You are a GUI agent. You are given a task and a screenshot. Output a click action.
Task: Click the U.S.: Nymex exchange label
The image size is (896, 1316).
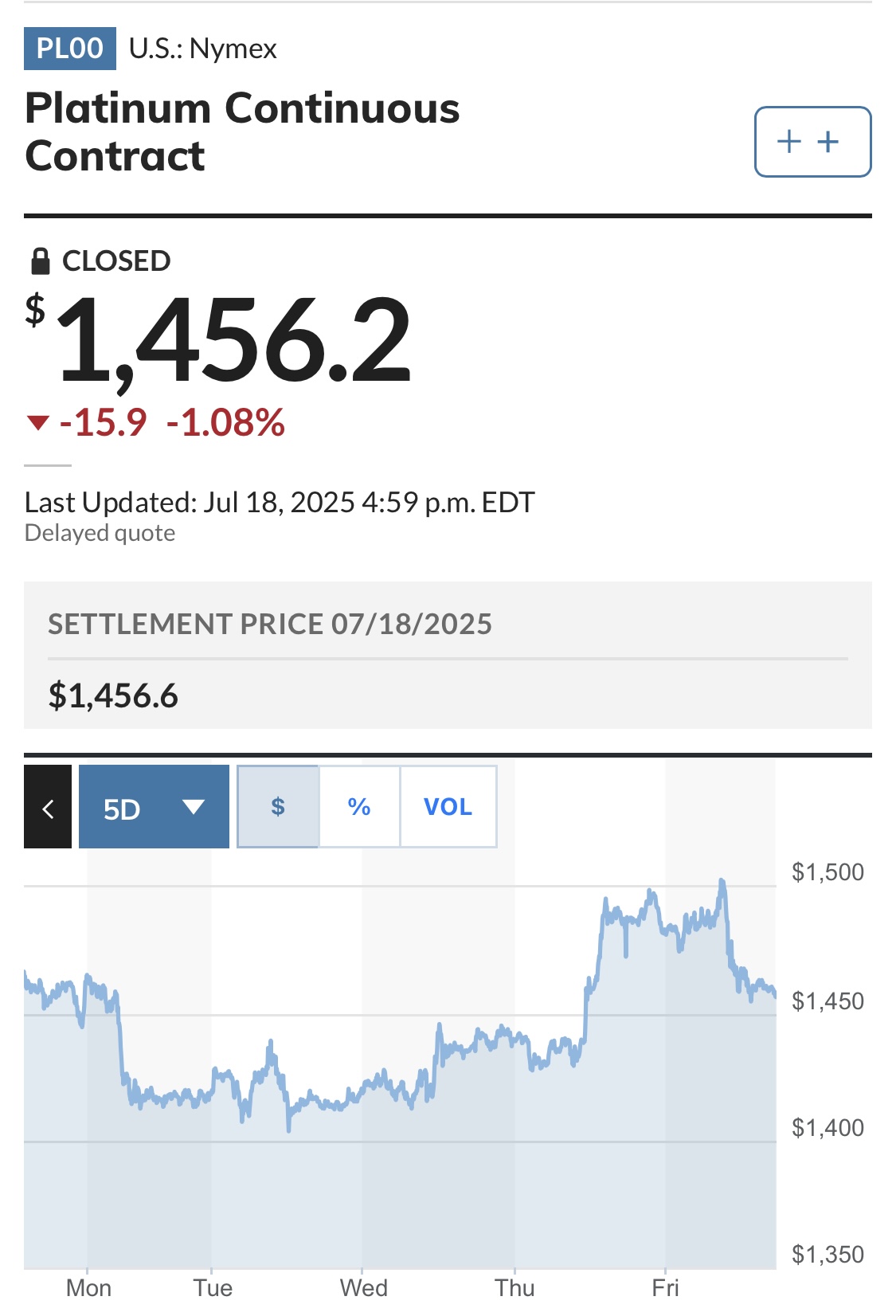203,49
